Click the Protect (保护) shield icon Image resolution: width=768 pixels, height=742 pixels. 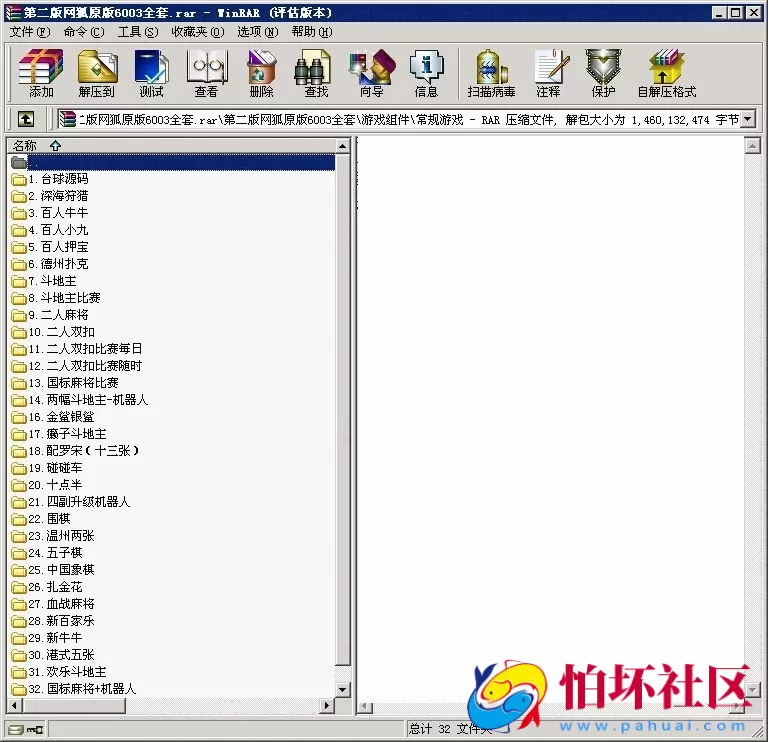click(x=603, y=72)
